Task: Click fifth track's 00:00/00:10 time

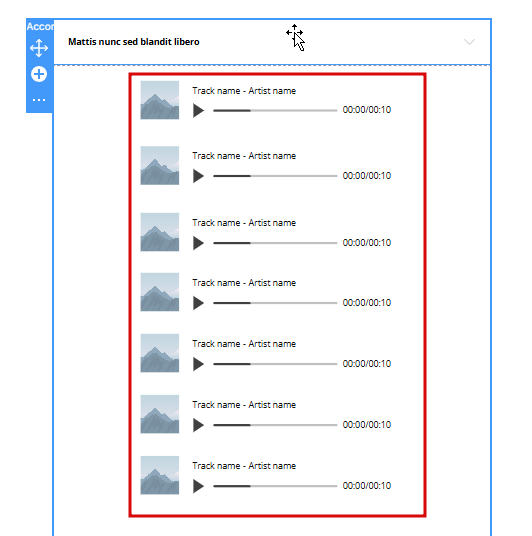Action: coord(367,364)
